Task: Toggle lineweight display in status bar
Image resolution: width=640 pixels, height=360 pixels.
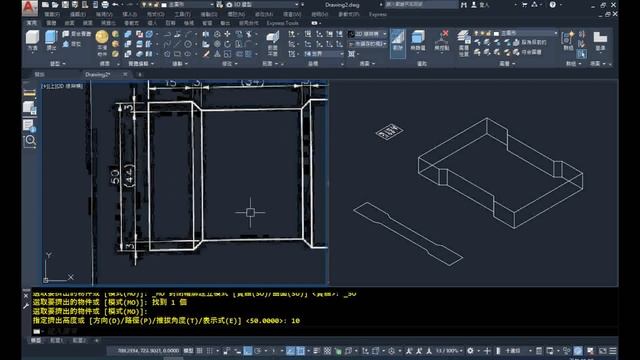Action: [317, 351]
